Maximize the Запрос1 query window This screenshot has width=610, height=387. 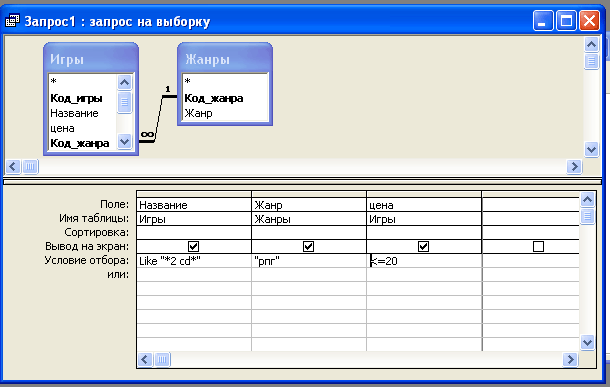point(566,20)
